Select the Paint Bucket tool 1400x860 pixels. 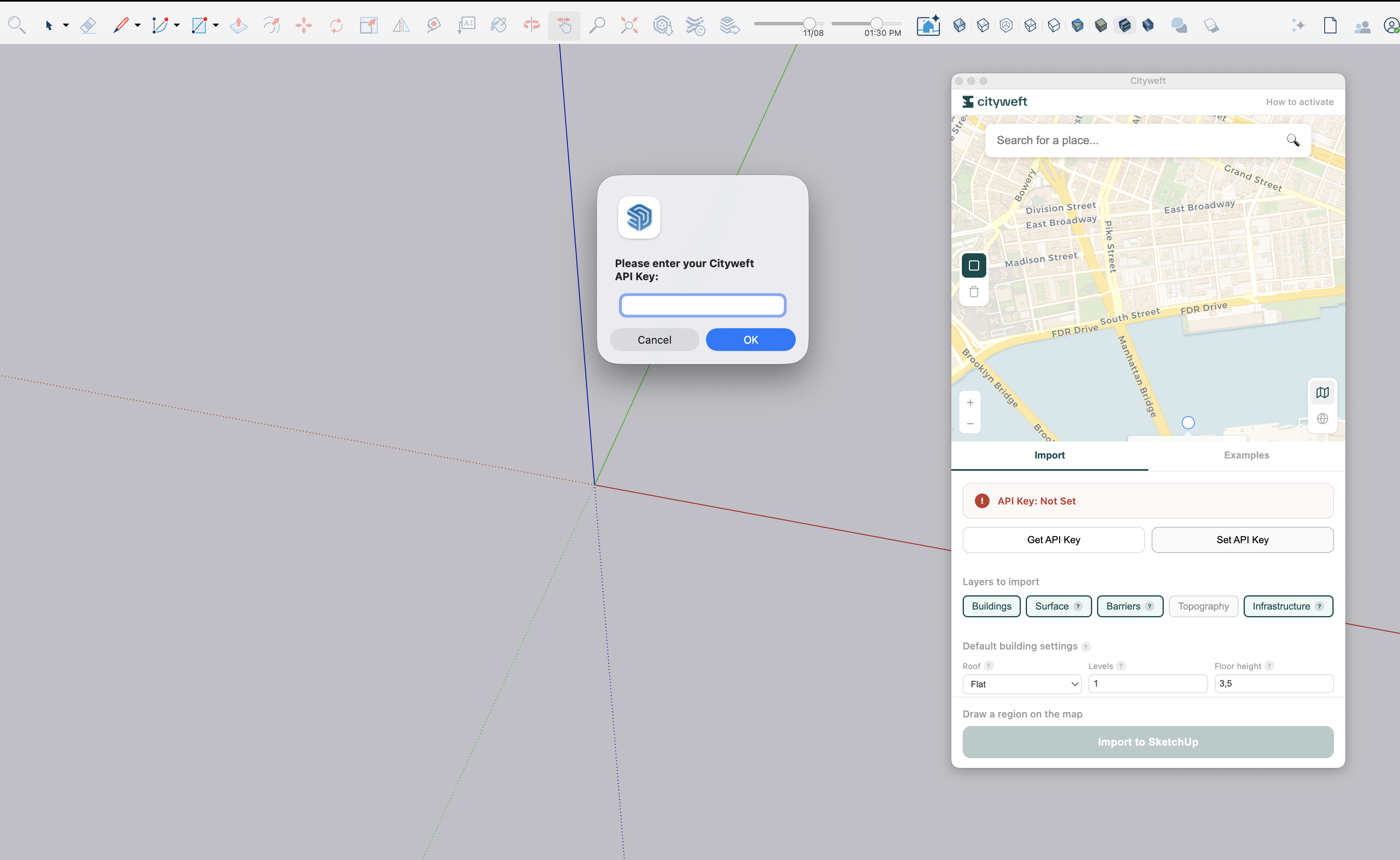pos(499,25)
